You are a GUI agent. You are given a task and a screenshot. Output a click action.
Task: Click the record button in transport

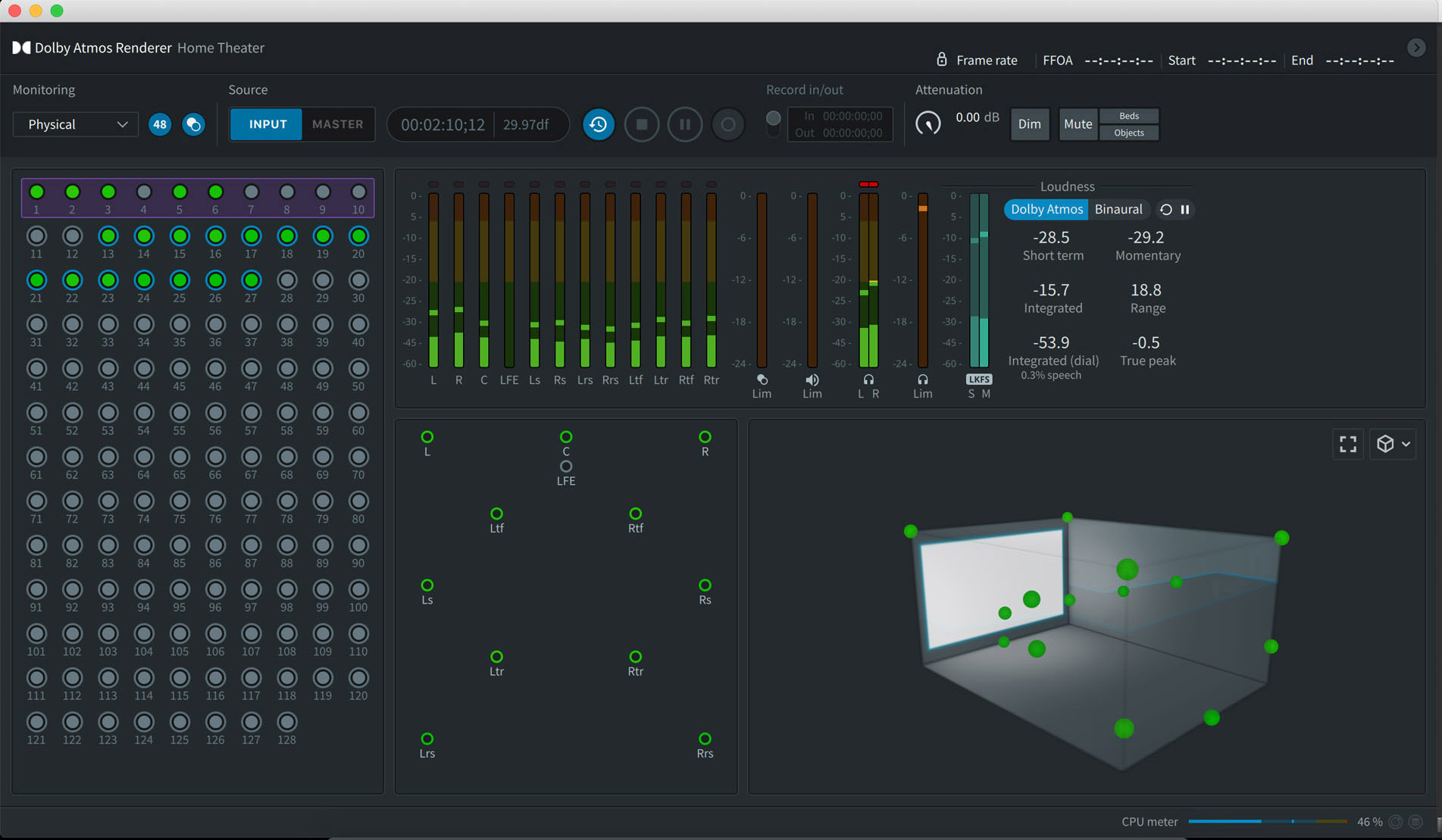[x=727, y=124]
